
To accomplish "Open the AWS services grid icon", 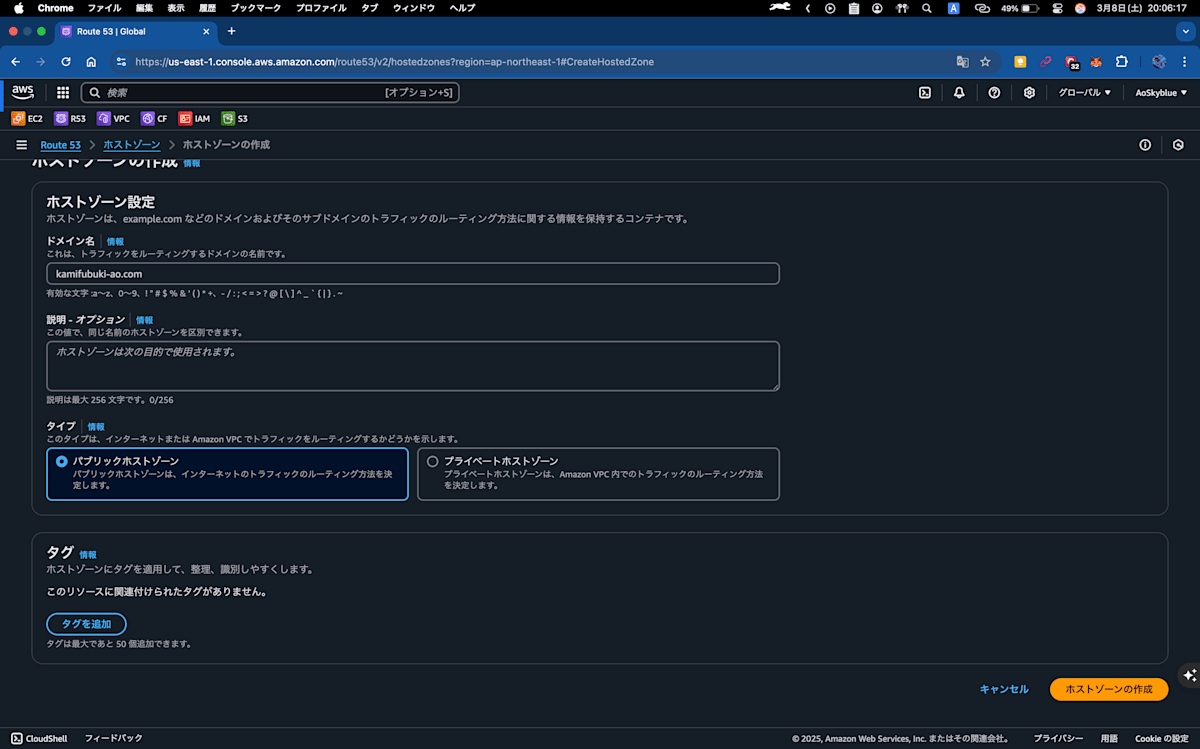I will coord(62,92).
